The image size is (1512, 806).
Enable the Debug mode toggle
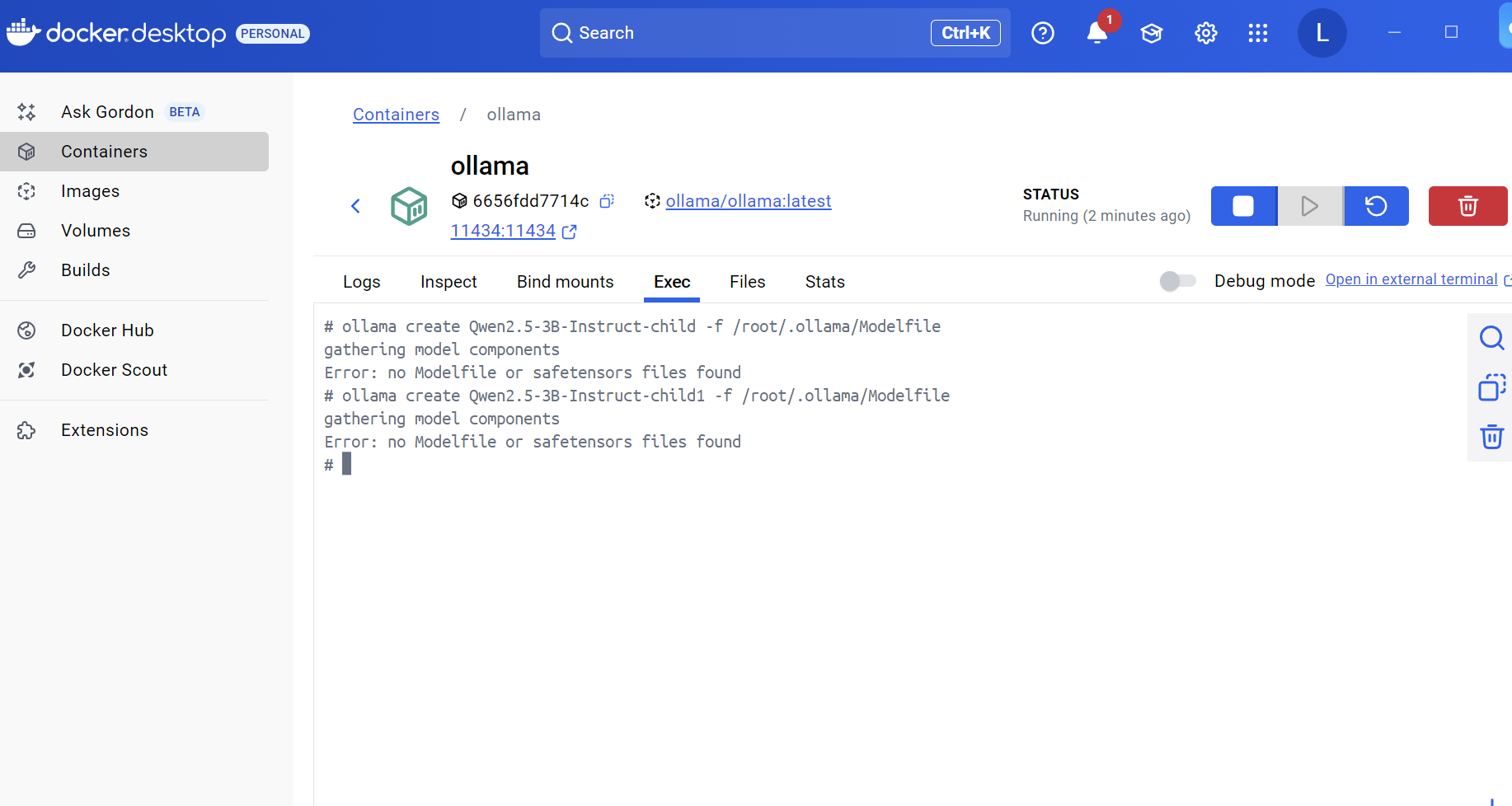coord(1177,281)
